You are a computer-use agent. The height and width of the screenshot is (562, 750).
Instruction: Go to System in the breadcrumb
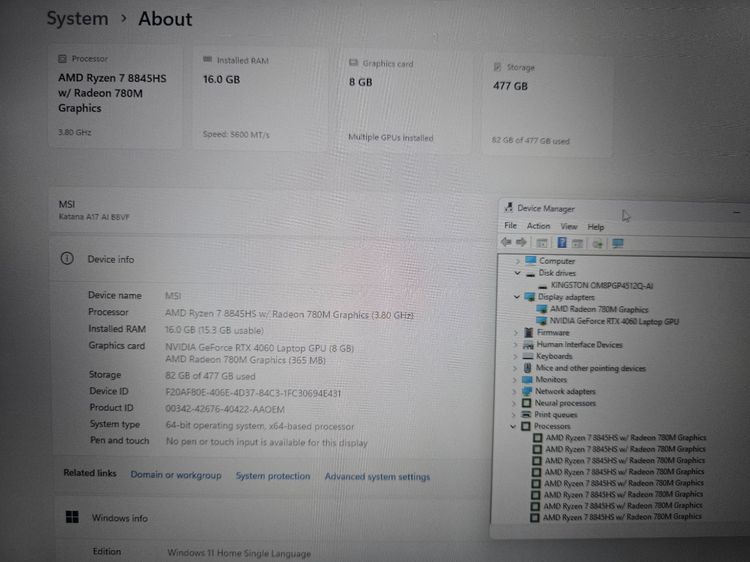pos(77,19)
